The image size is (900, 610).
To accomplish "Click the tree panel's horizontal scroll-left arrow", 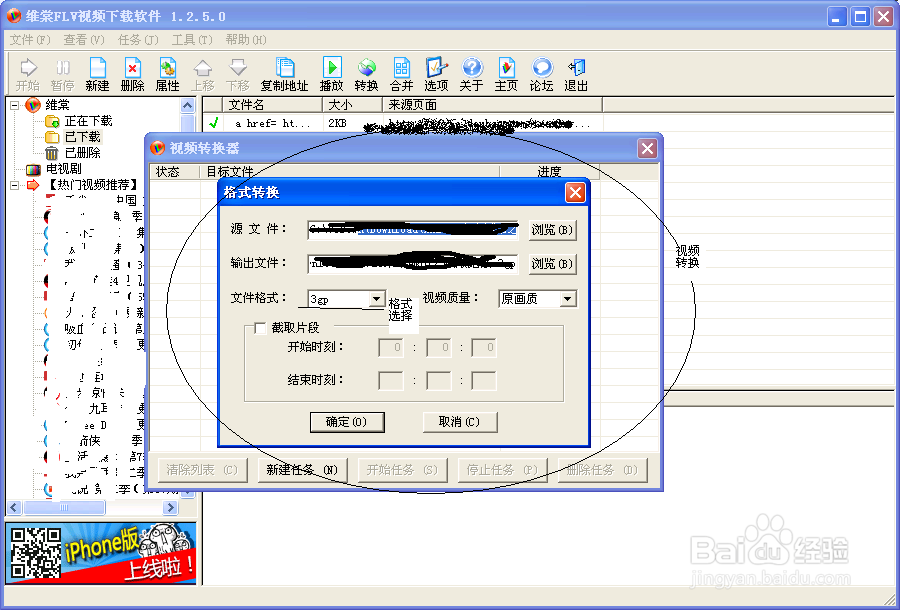I will (14, 507).
